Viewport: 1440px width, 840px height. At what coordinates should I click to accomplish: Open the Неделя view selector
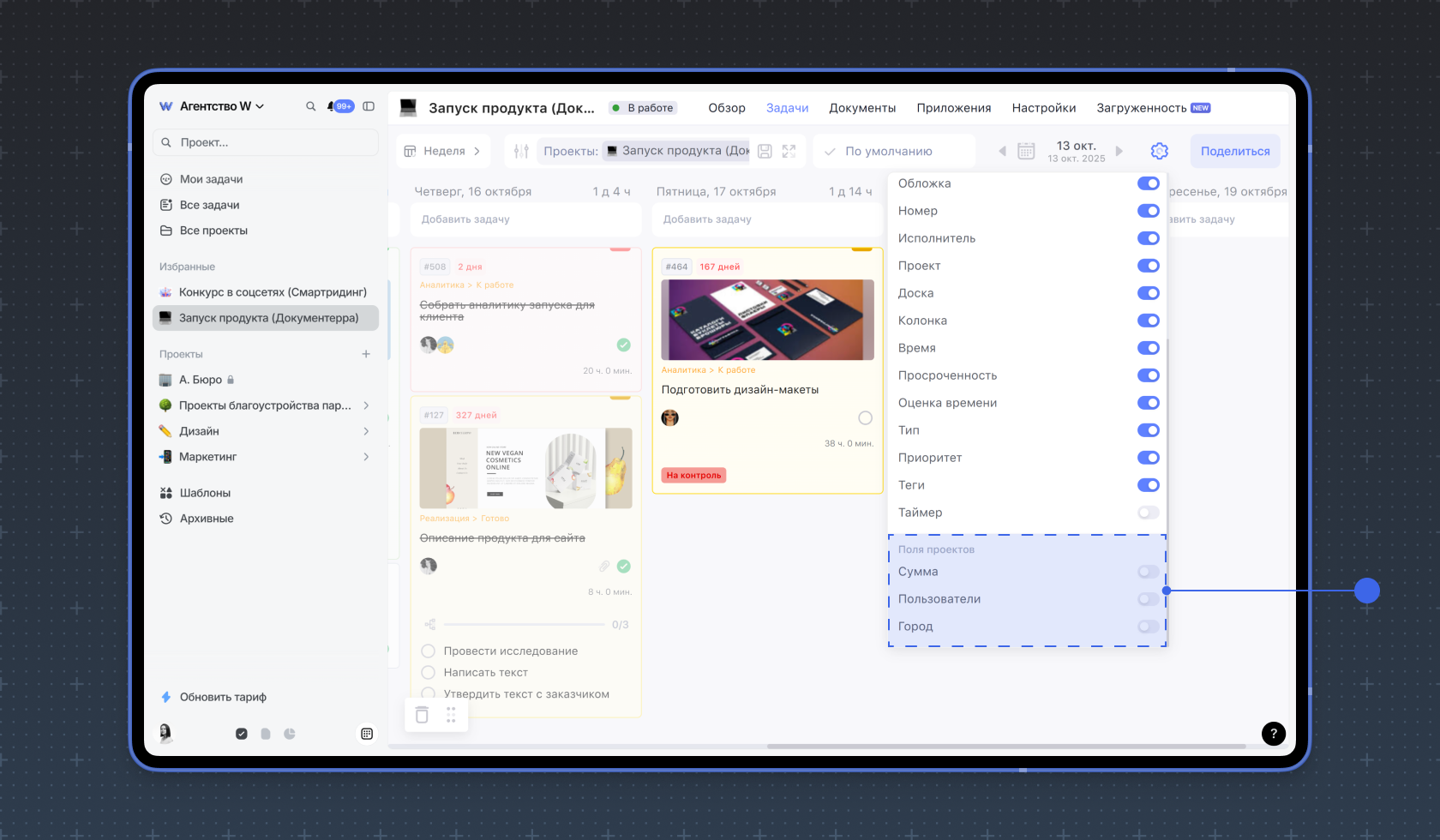point(443,151)
